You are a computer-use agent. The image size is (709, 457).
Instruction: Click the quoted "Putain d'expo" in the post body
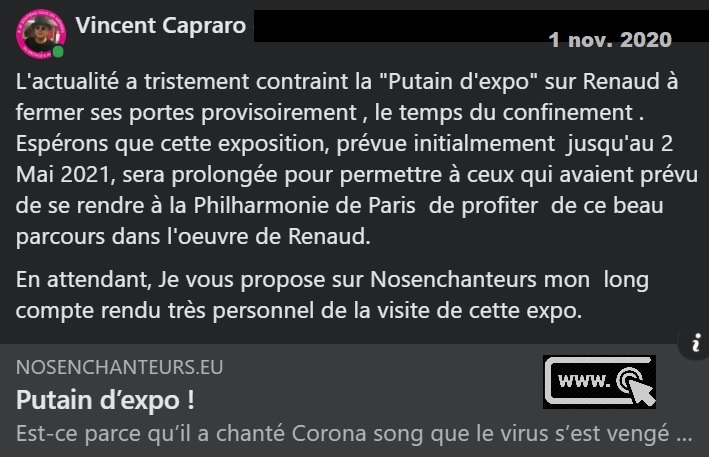coord(458,82)
